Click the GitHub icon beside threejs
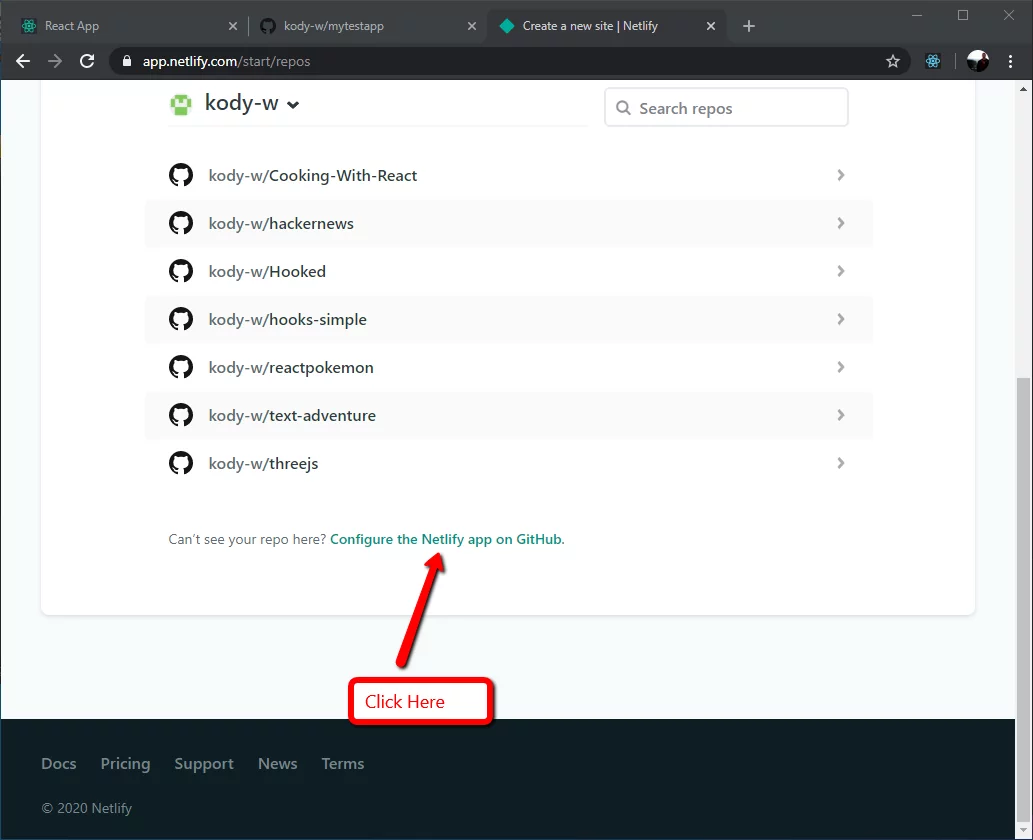 point(181,463)
